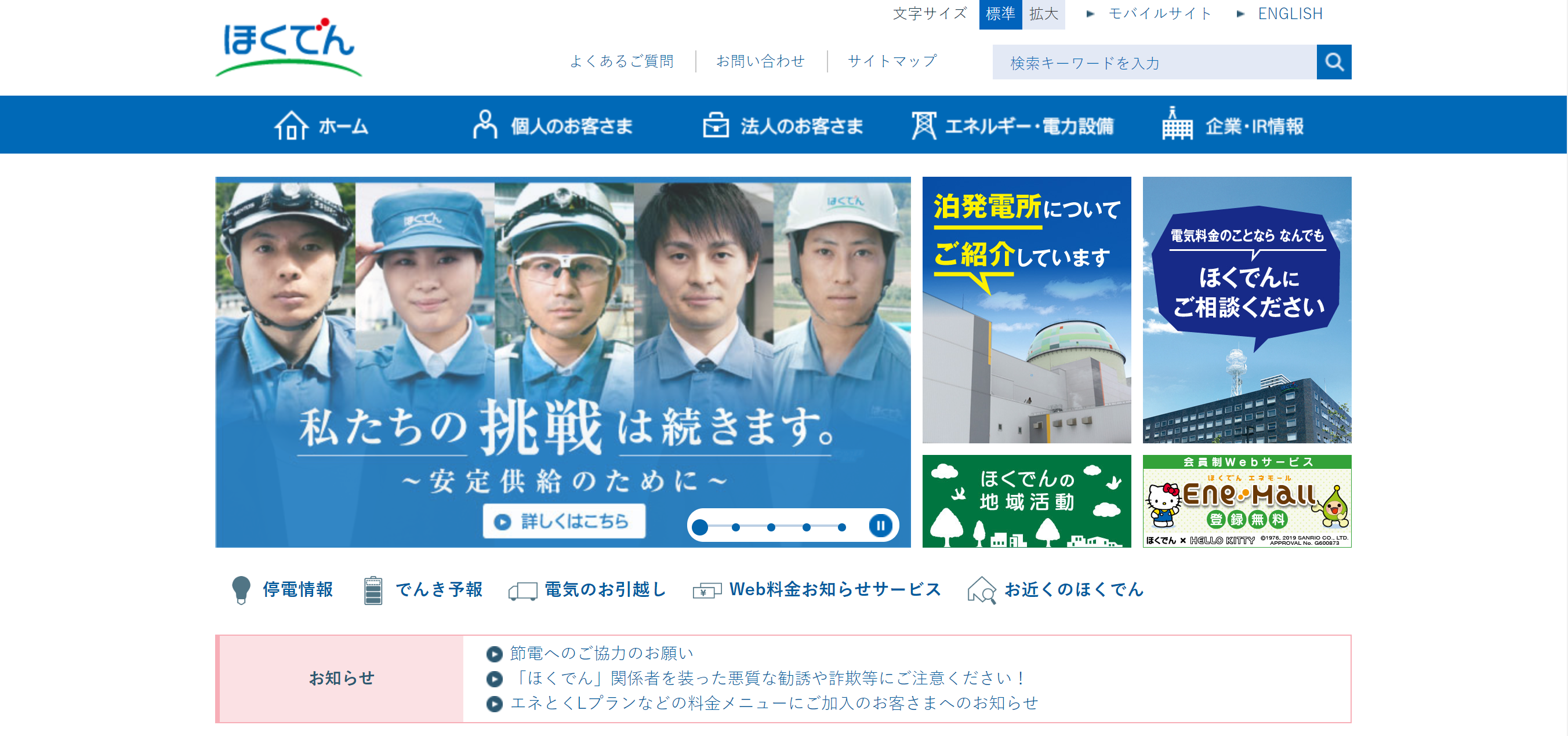The width and height of the screenshot is (1568, 736).
Task: Open ほくでんの地域活動 banner
Action: point(1026,501)
